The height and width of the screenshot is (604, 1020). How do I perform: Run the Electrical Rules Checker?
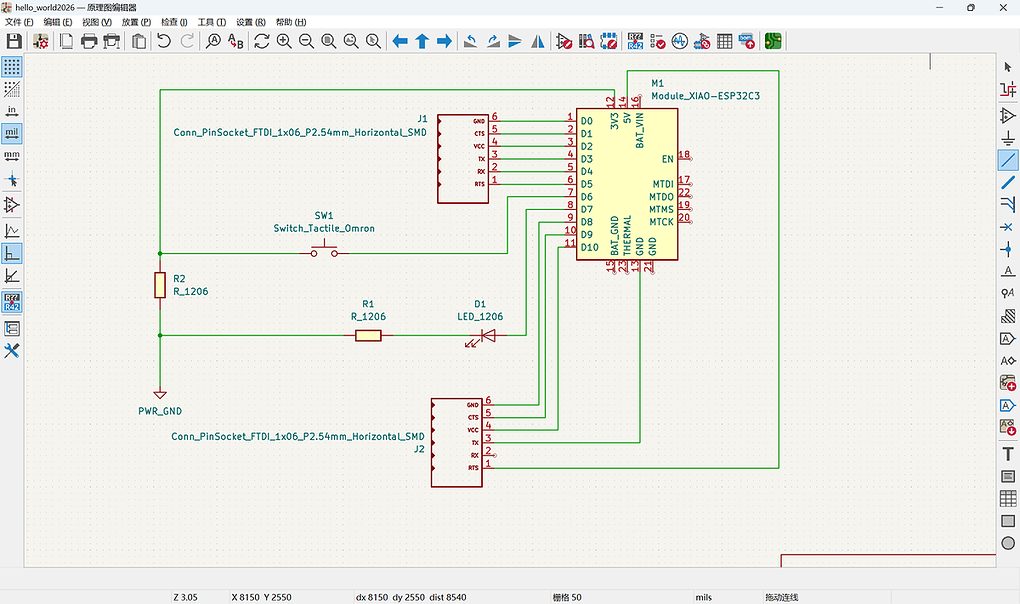click(x=658, y=40)
